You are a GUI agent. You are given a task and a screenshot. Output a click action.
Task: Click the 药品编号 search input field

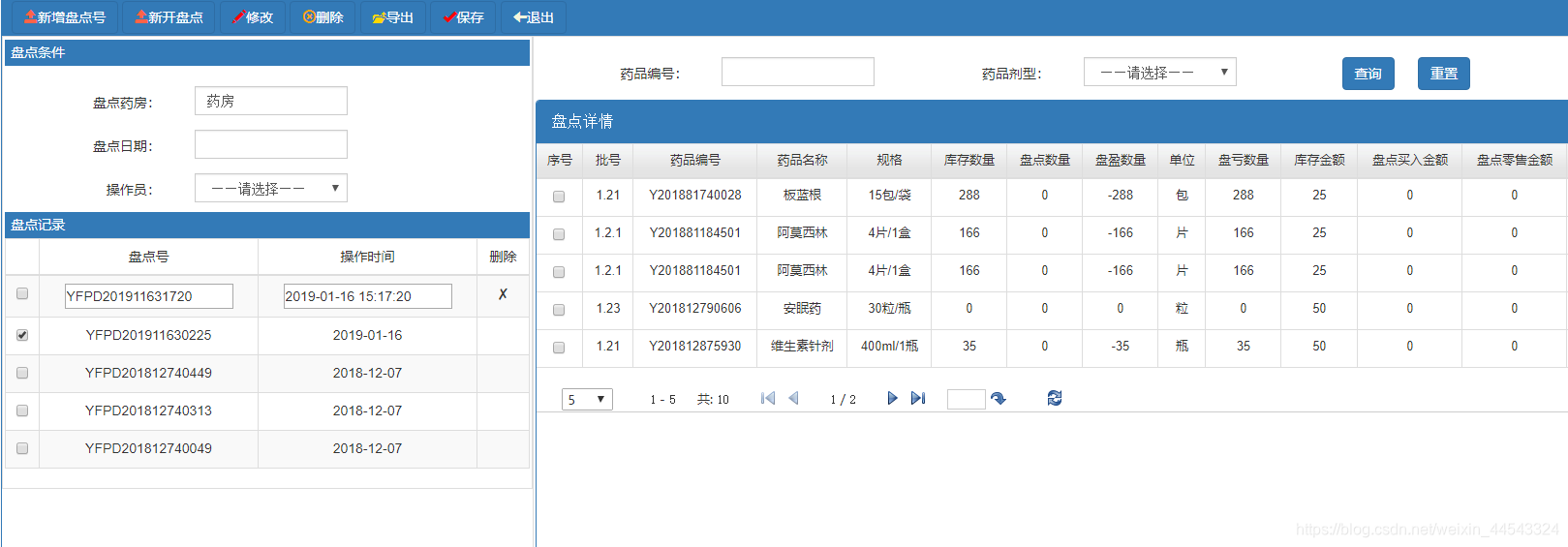tap(798, 72)
